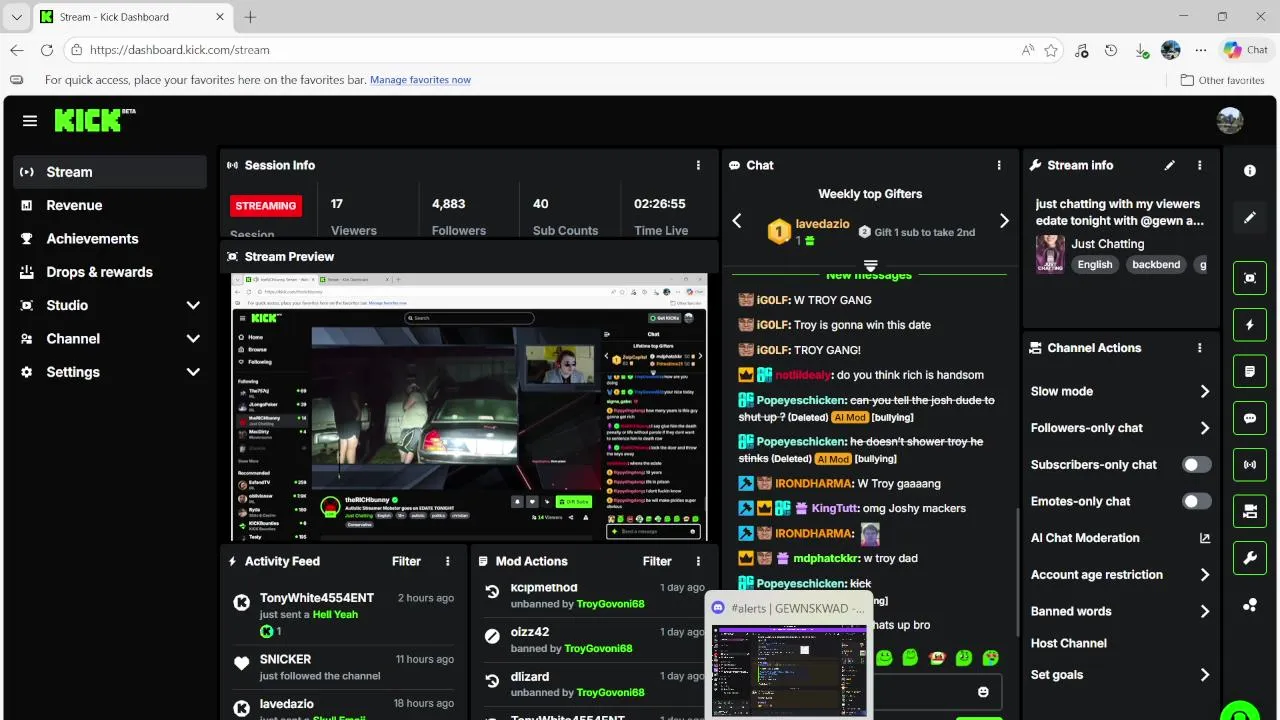
Task: Open the profile avatar in dashboard header
Action: coord(1230,121)
